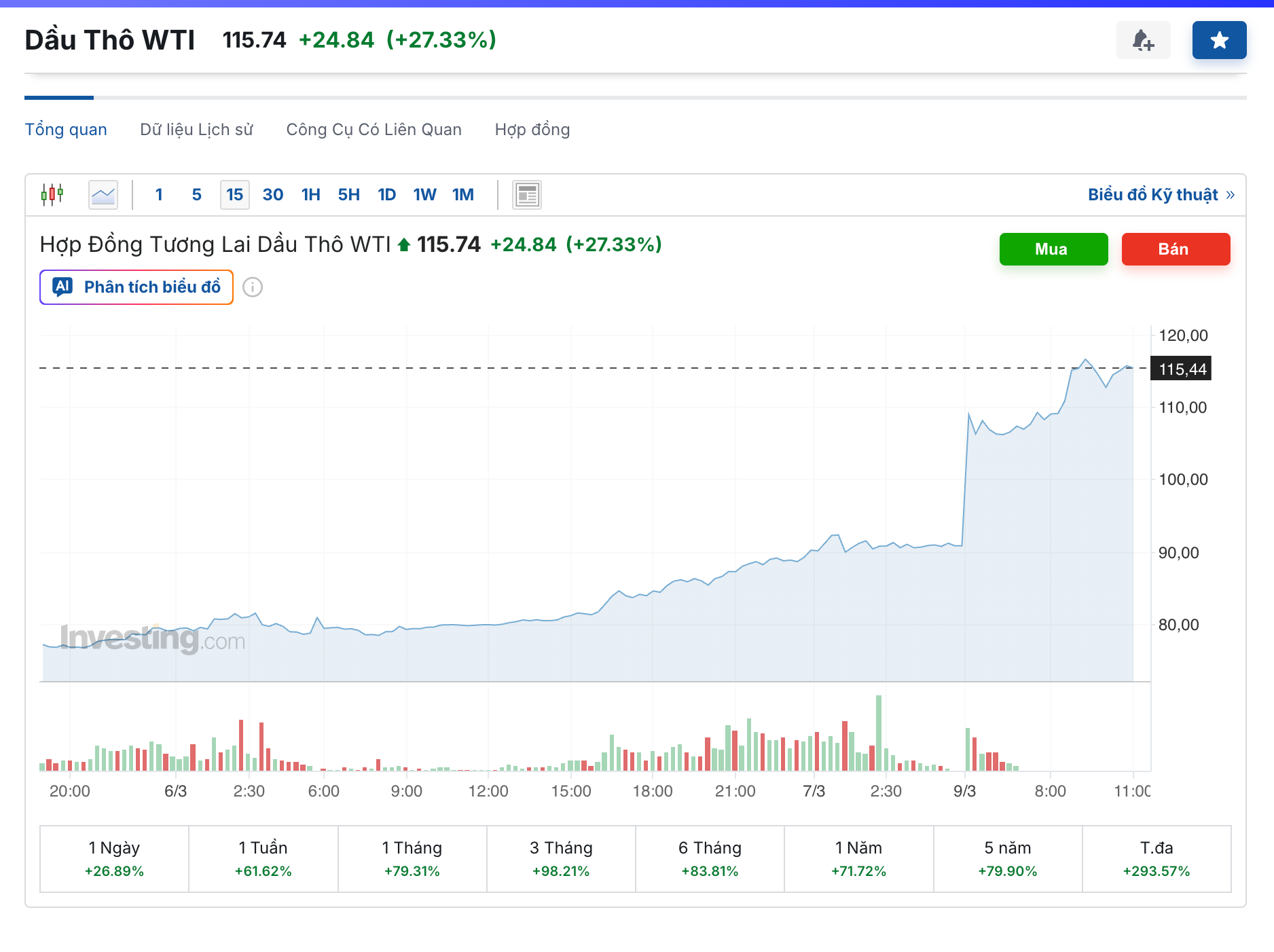The width and height of the screenshot is (1274, 952).
Task: Open the Hợp đồng tab
Action: coord(532,130)
